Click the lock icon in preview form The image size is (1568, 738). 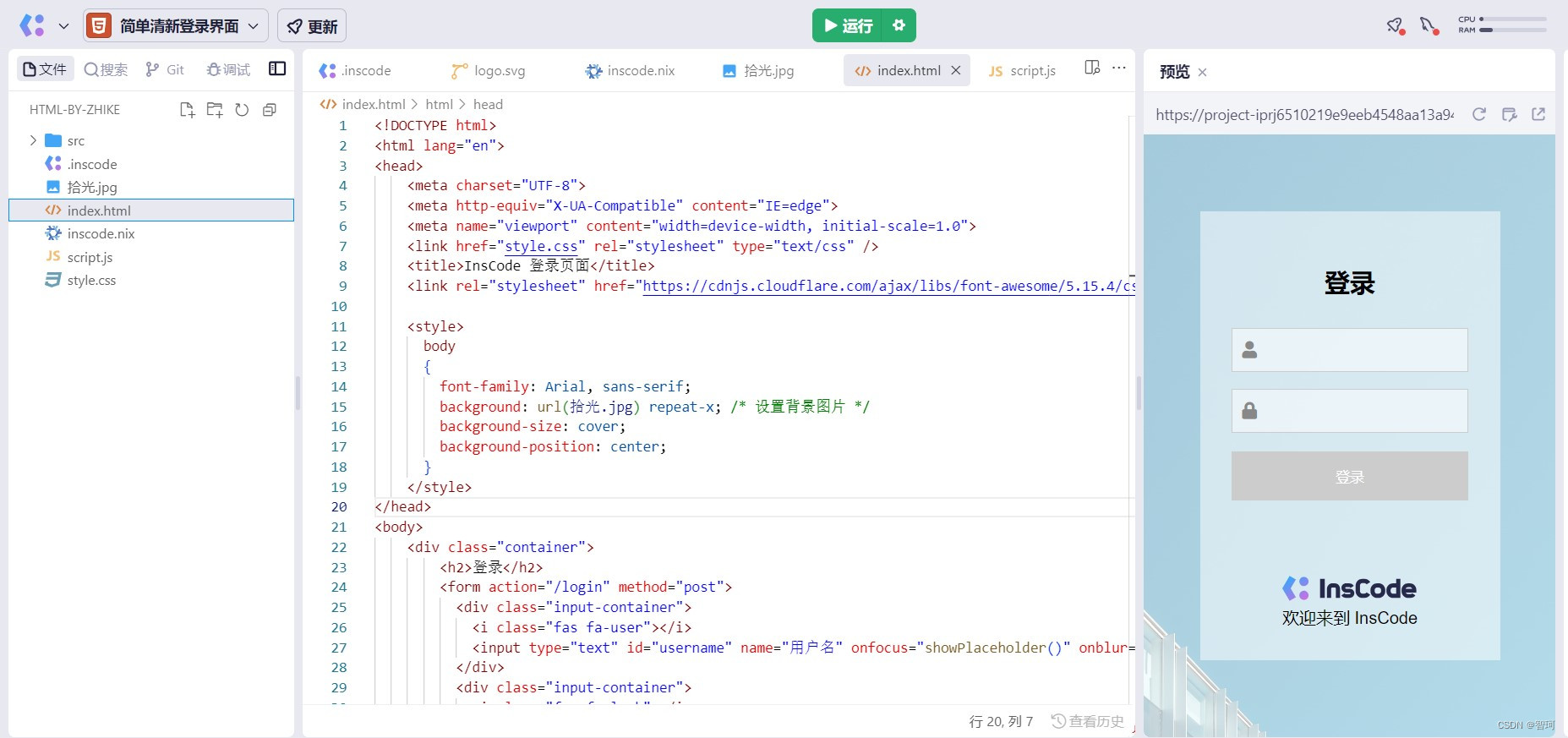(1249, 411)
